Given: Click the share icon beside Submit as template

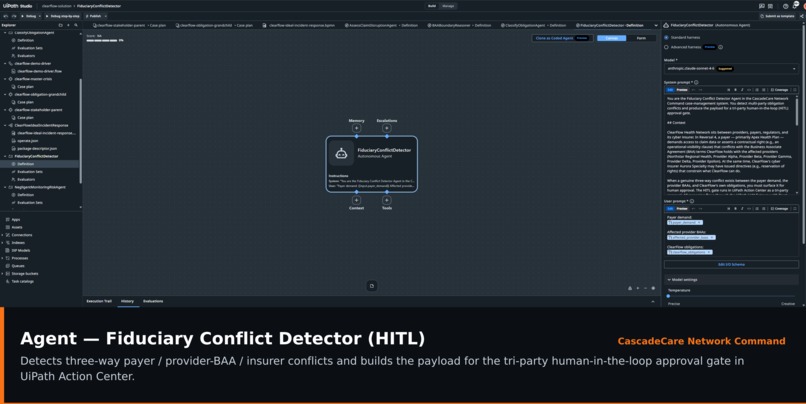Looking at the screenshot, I should 802,16.
